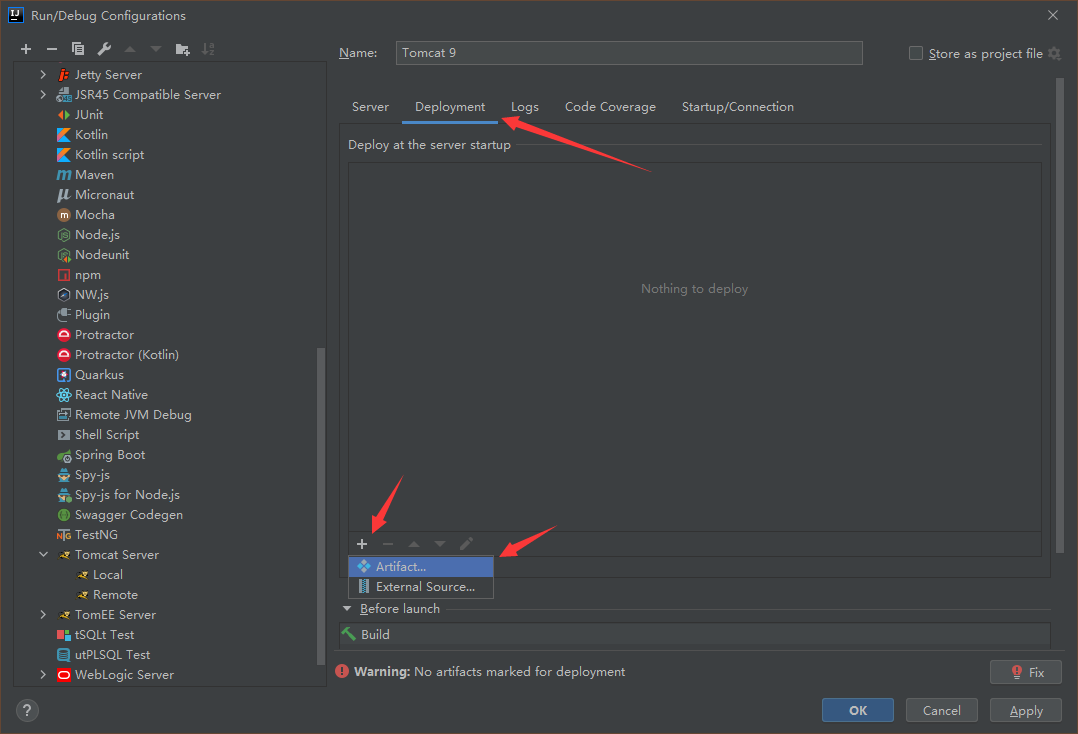
Task: Collapse the Tomcat Server node
Action: coord(43,555)
